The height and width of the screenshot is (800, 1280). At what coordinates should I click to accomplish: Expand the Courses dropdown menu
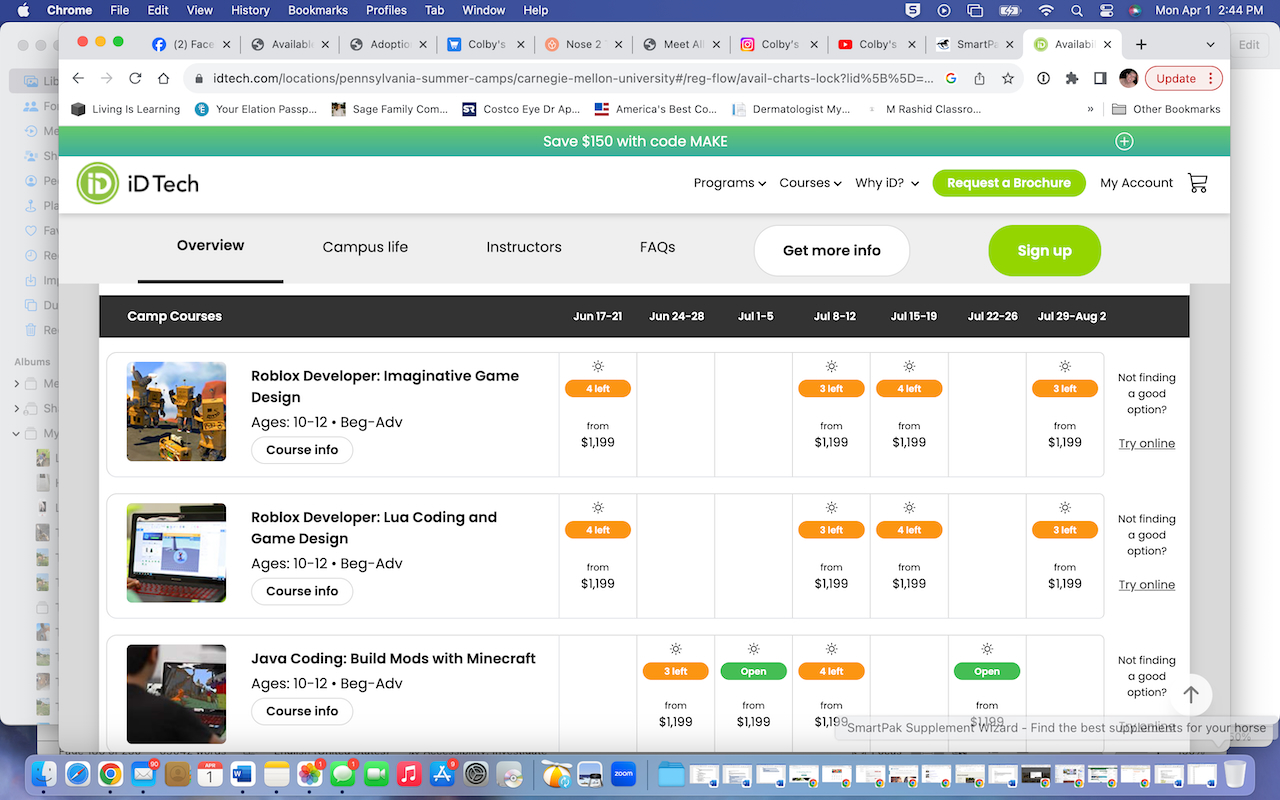[x=810, y=183]
